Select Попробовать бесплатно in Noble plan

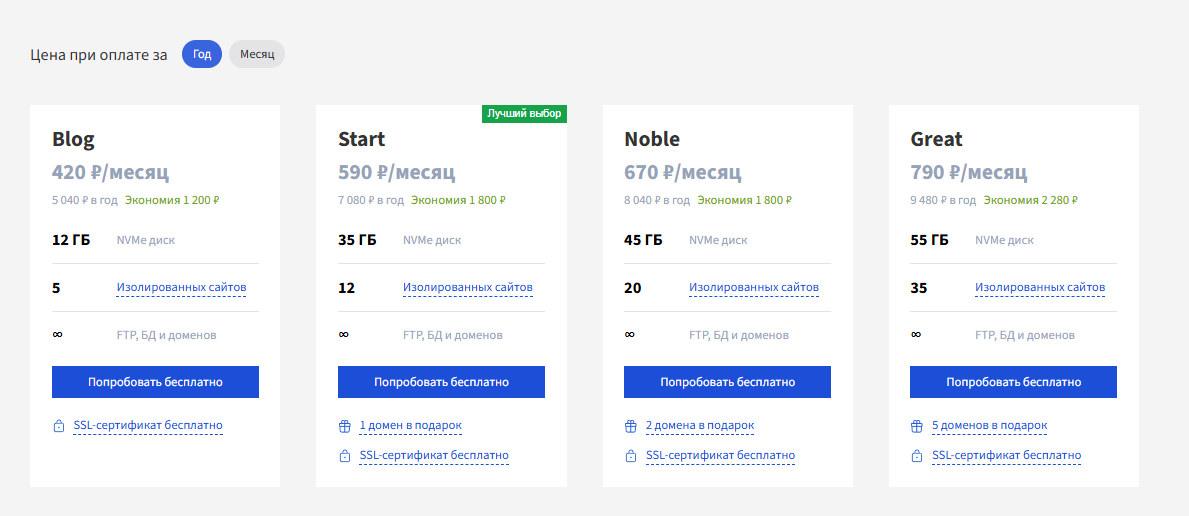(727, 382)
